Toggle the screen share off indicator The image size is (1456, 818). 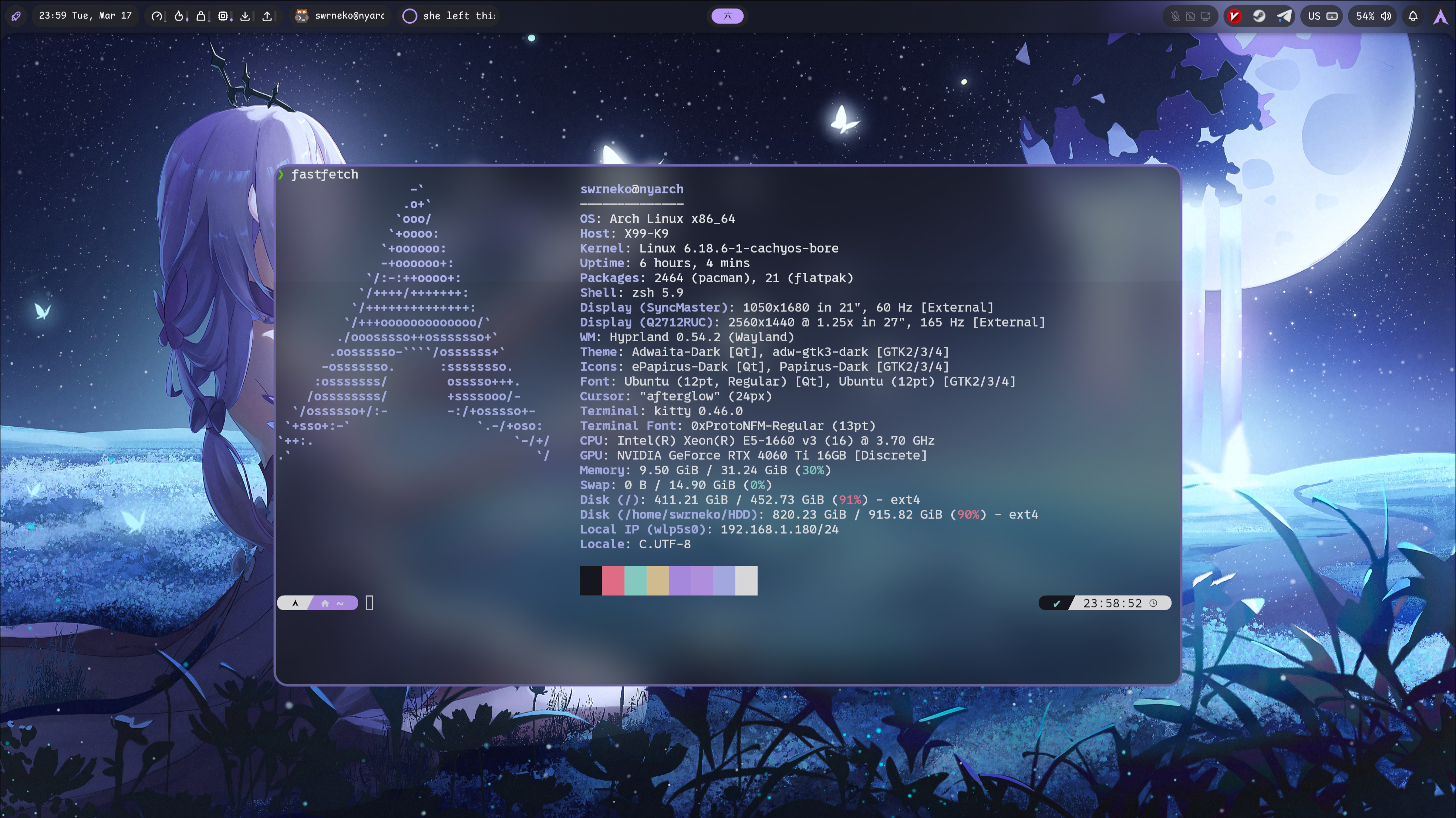1206,16
